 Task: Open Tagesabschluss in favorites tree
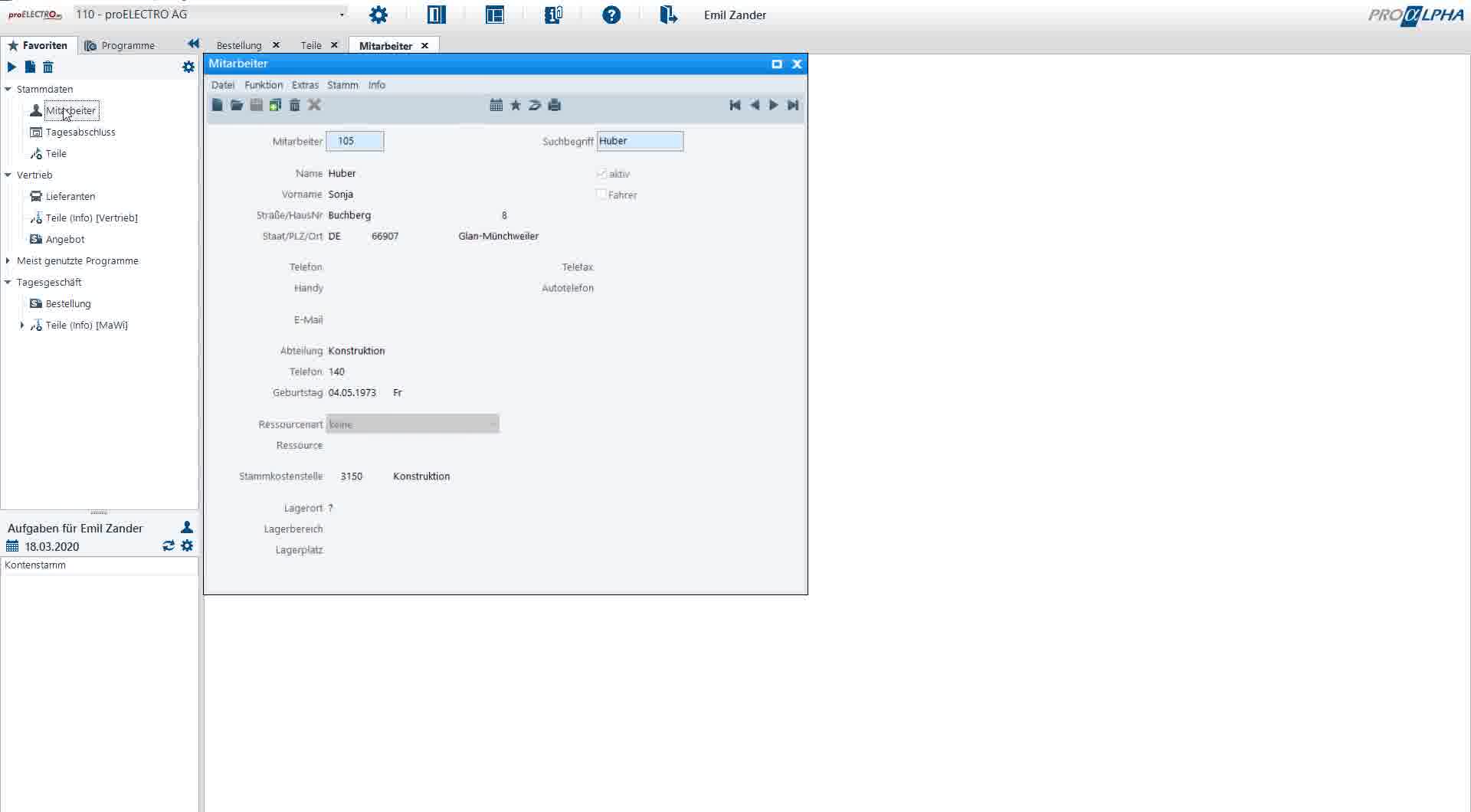click(x=80, y=132)
